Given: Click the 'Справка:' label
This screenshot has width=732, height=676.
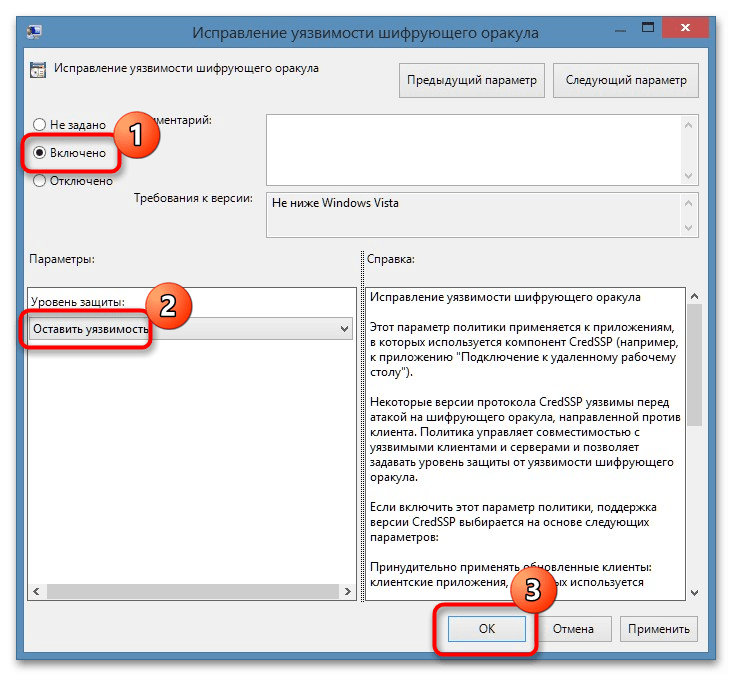Looking at the screenshot, I should (391, 259).
